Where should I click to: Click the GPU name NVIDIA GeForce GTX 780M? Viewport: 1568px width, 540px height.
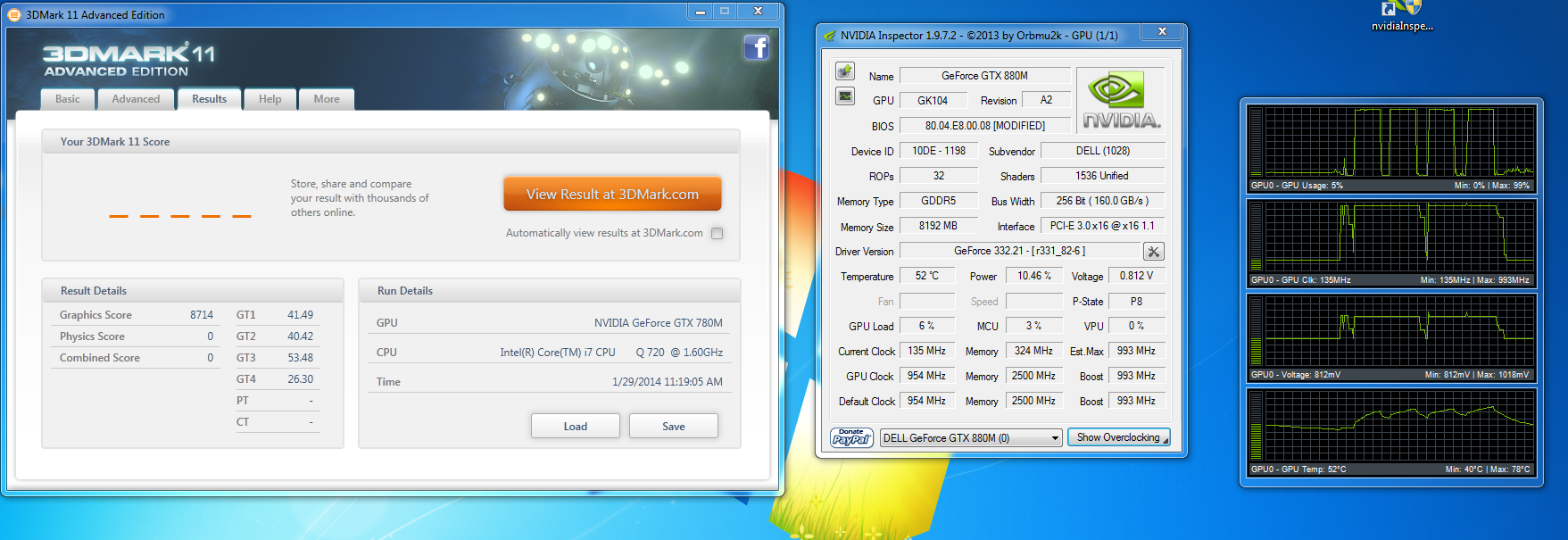659,323
